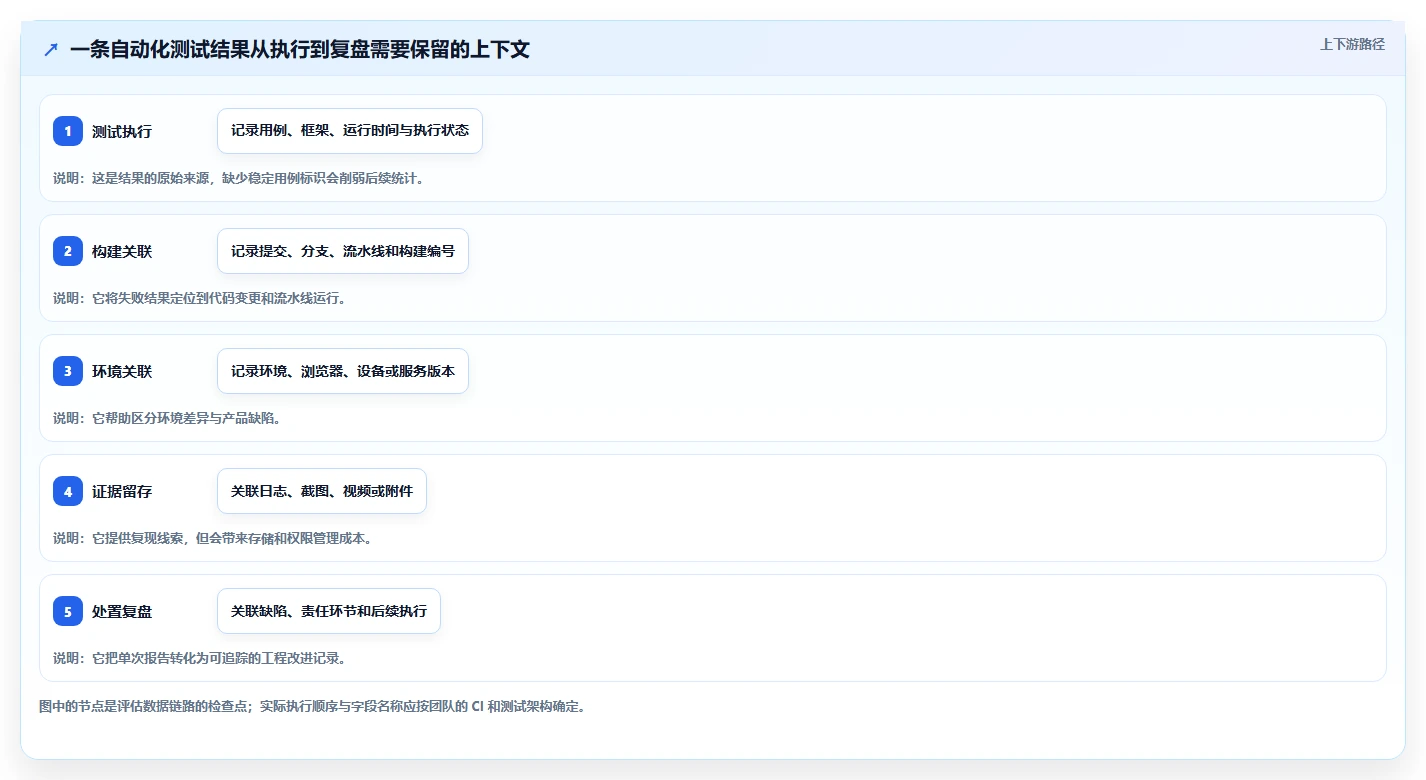Click the step 2 number badge
Image resolution: width=1426 pixels, height=780 pixels.
click(68, 251)
